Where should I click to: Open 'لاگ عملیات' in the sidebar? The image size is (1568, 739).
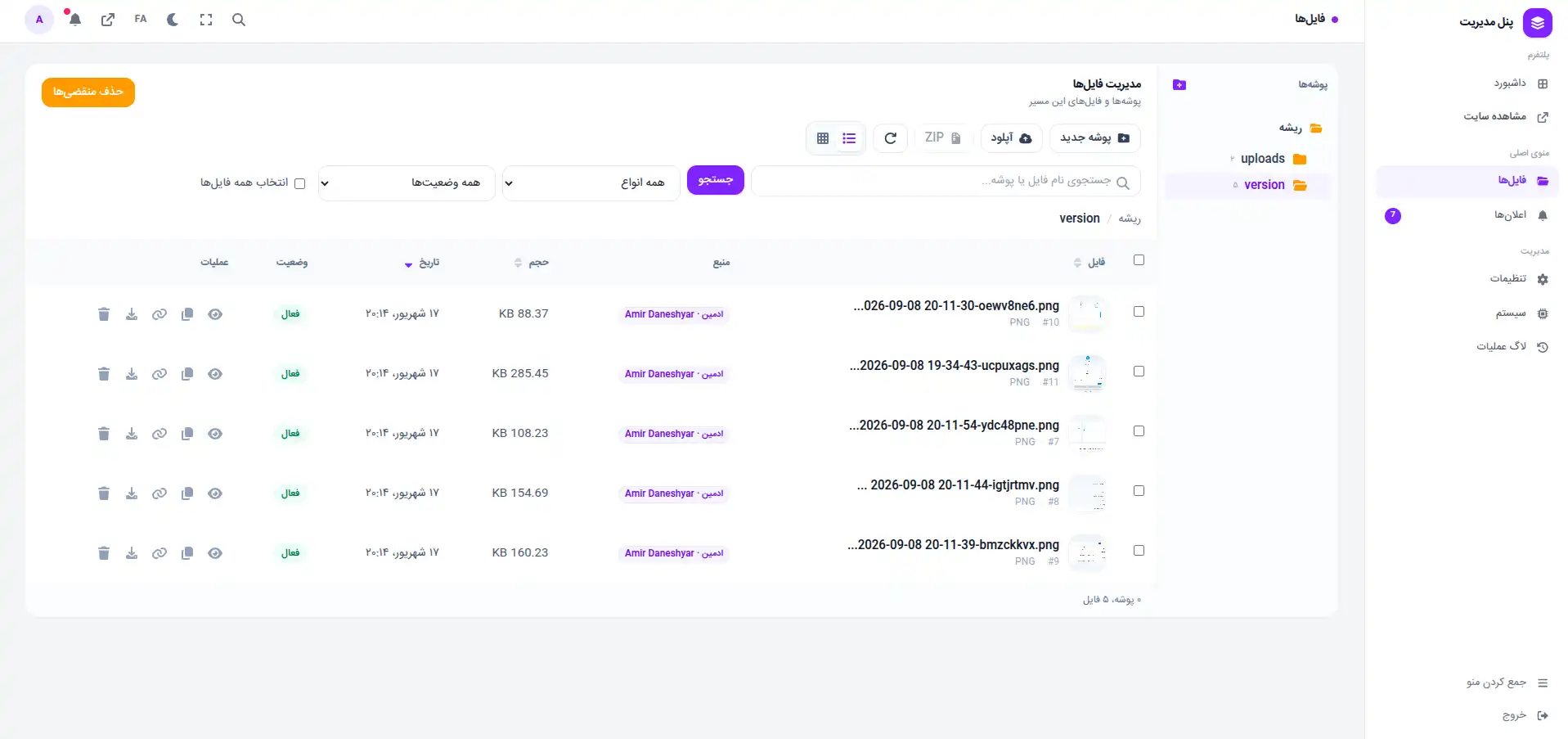coord(1467,347)
